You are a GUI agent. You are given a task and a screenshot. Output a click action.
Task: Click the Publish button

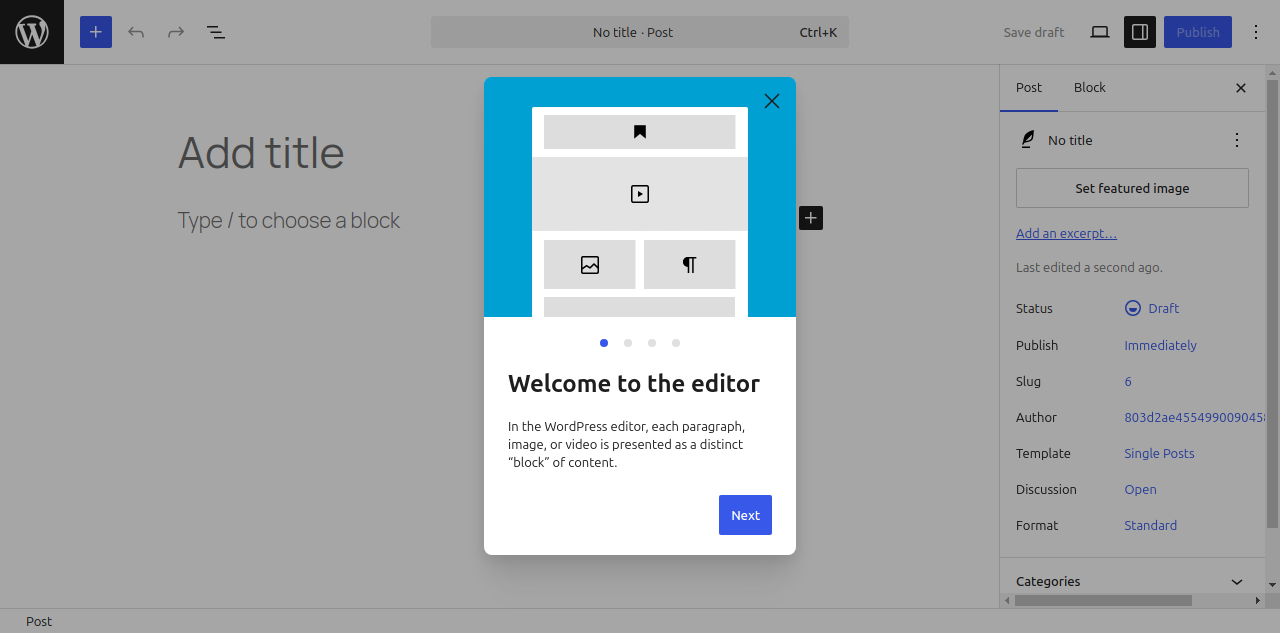tap(1198, 32)
